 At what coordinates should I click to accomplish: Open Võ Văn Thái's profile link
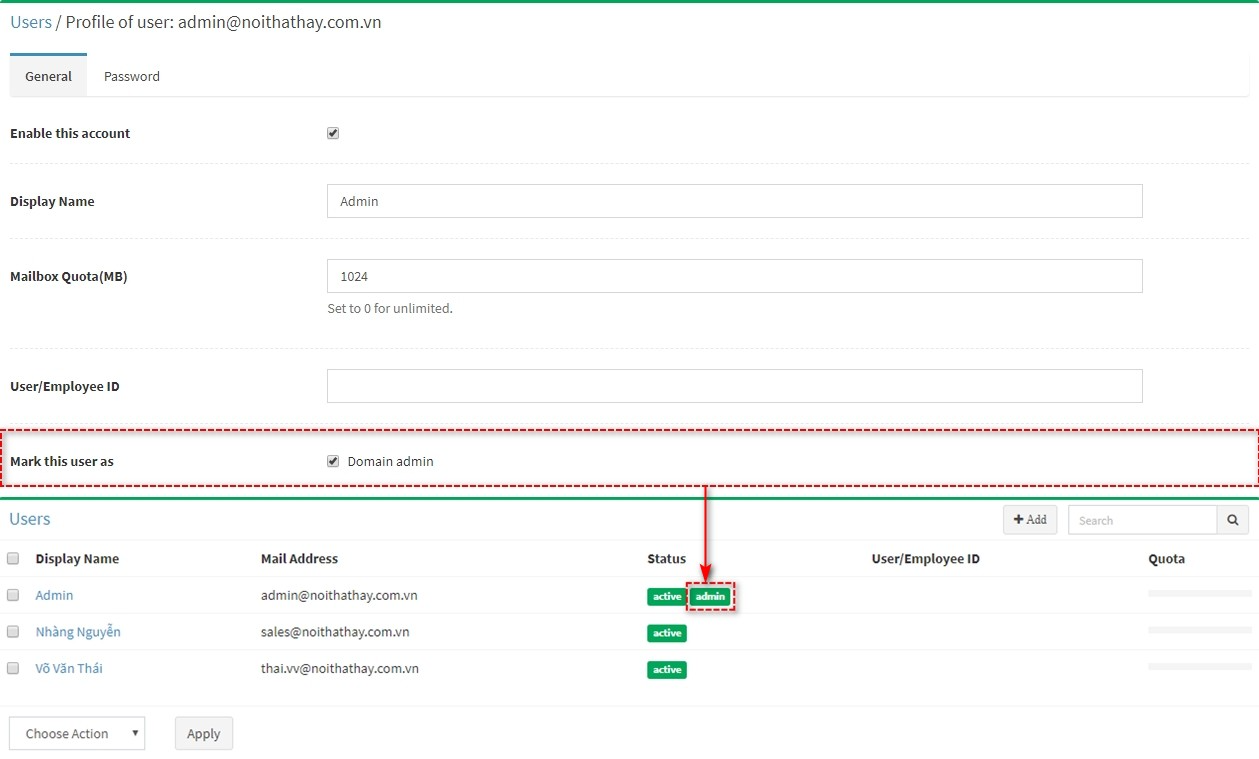click(69, 668)
